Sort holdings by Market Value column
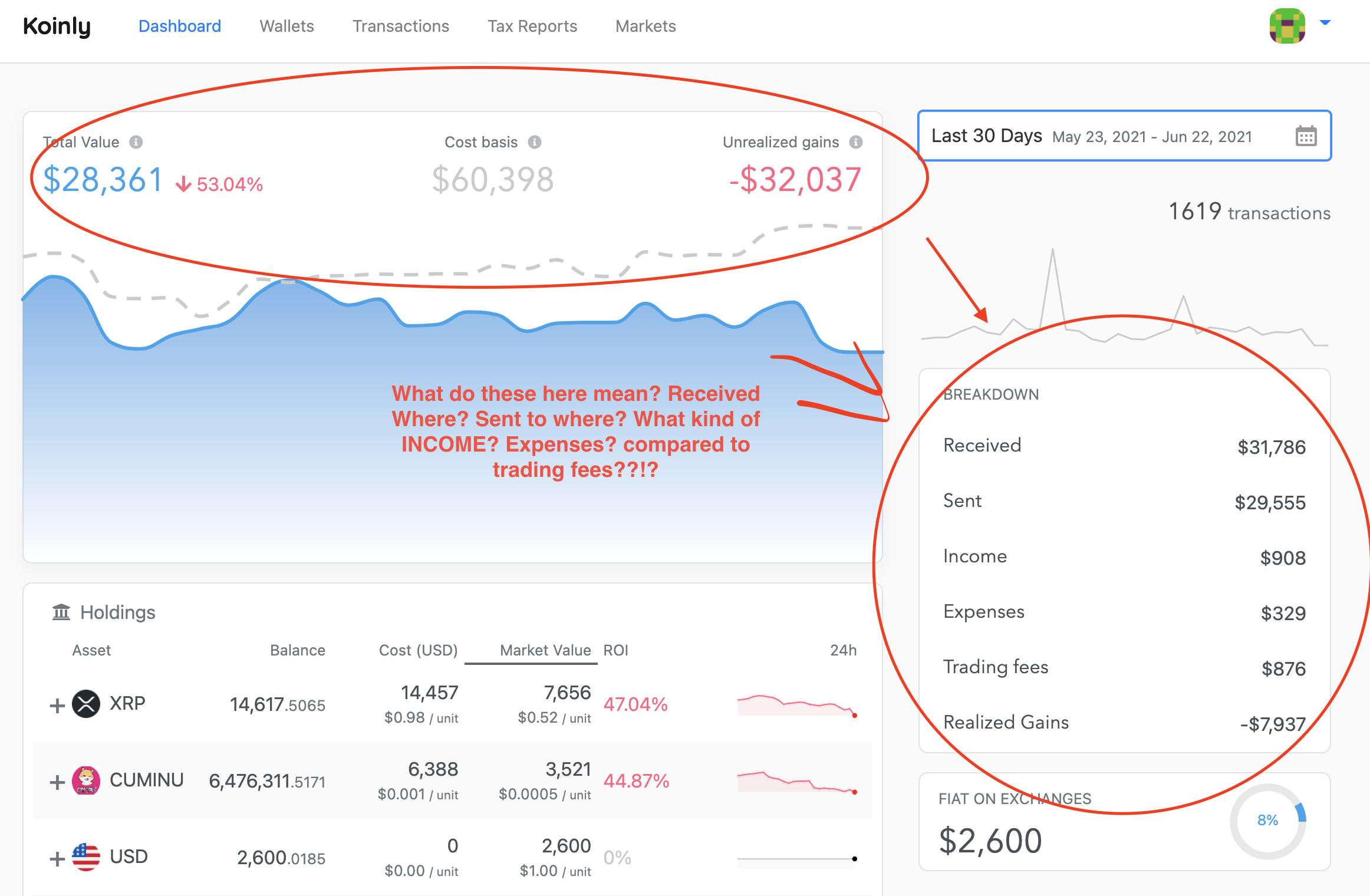Screen dimensions: 1370x896 (545, 650)
